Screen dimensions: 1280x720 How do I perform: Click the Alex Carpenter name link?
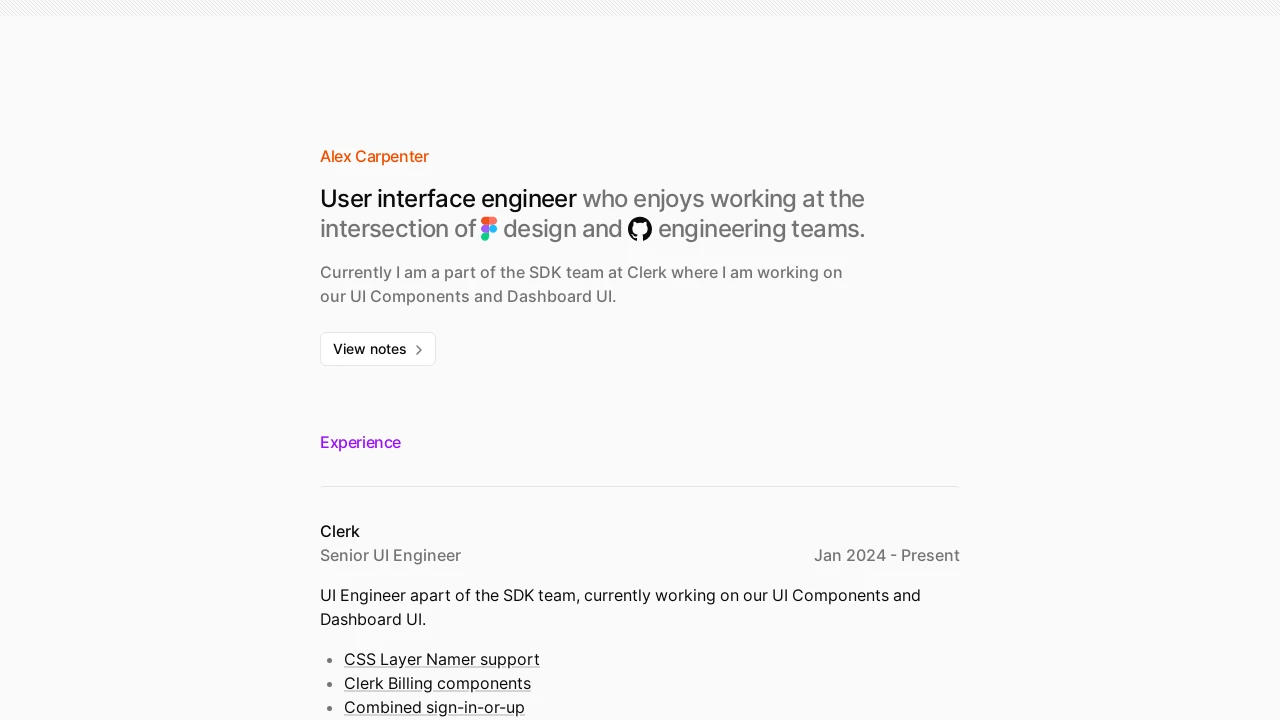[x=374, y=156]
